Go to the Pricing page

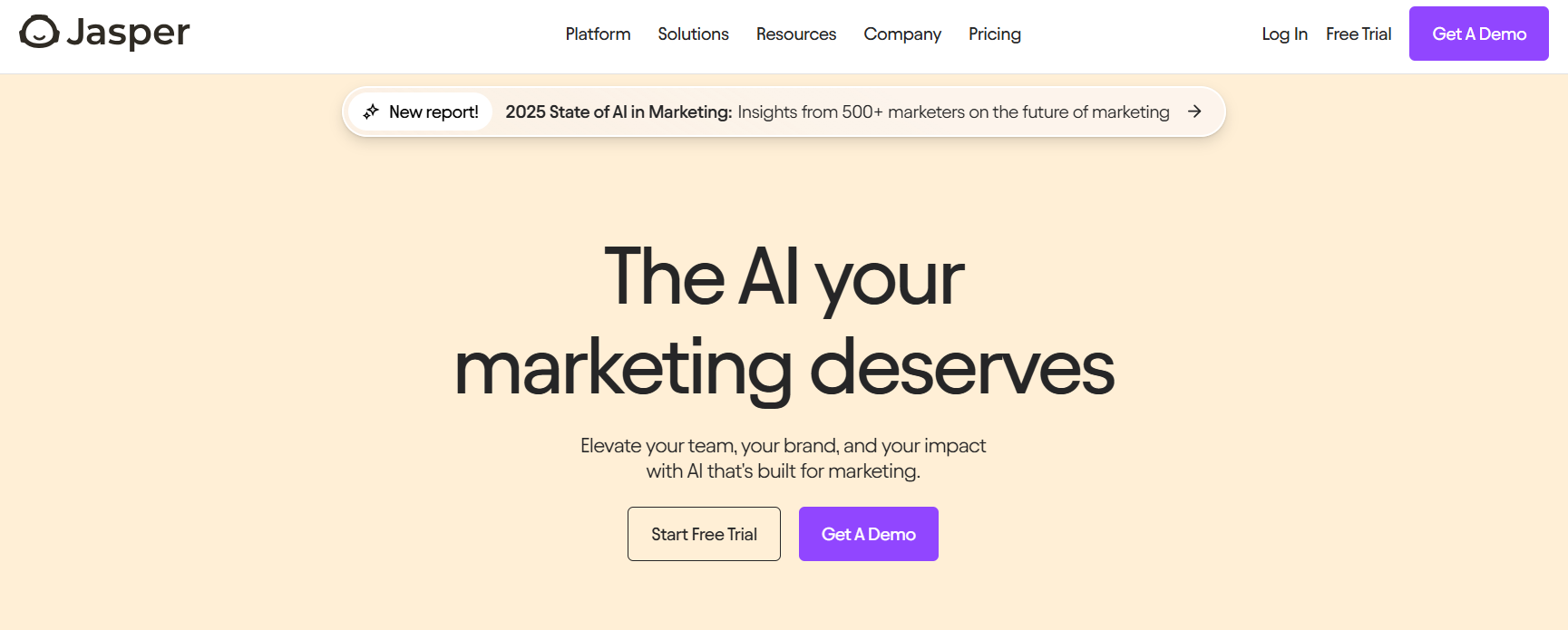click(995, 34)
